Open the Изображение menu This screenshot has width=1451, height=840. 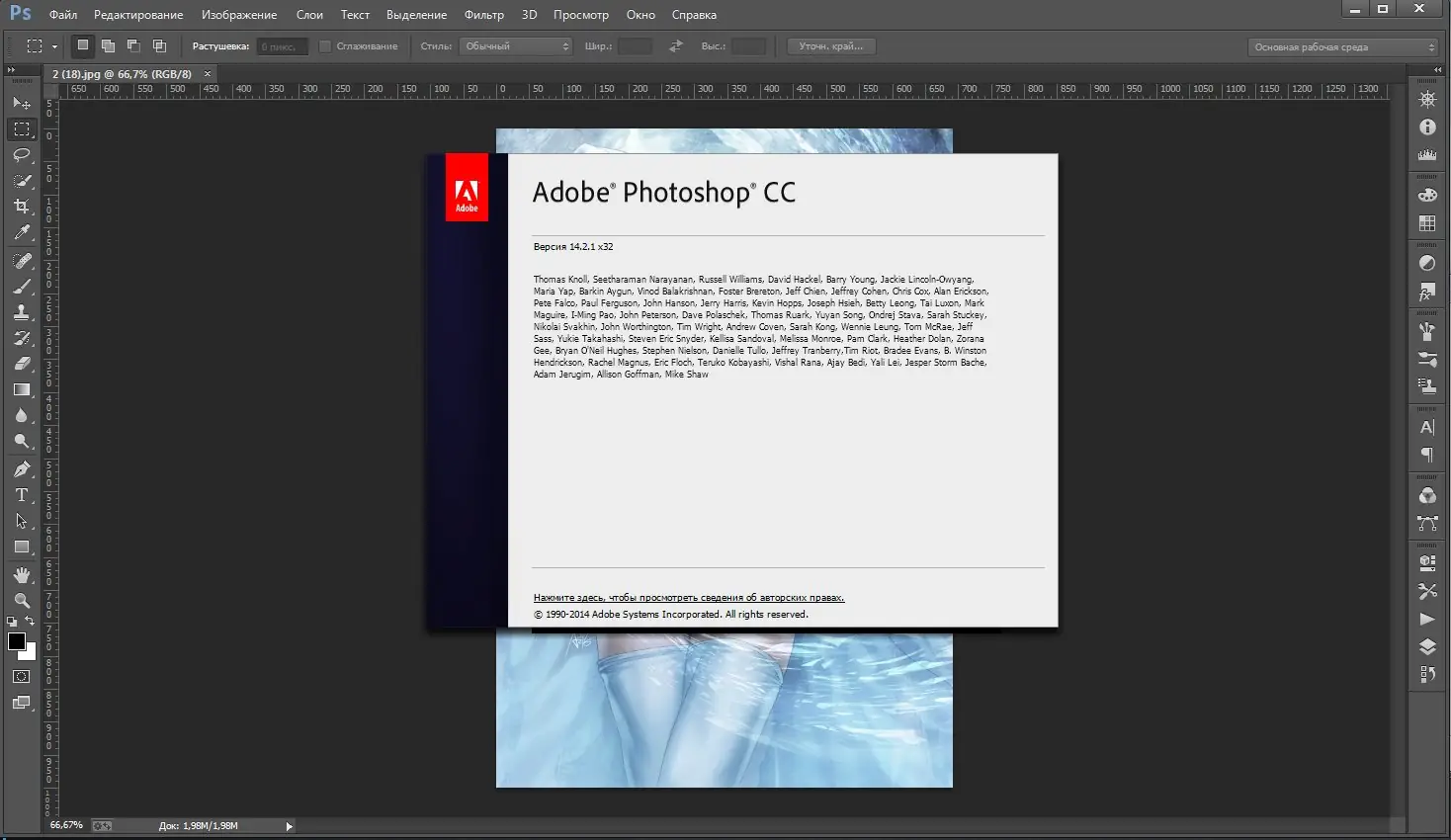point(239,15)
